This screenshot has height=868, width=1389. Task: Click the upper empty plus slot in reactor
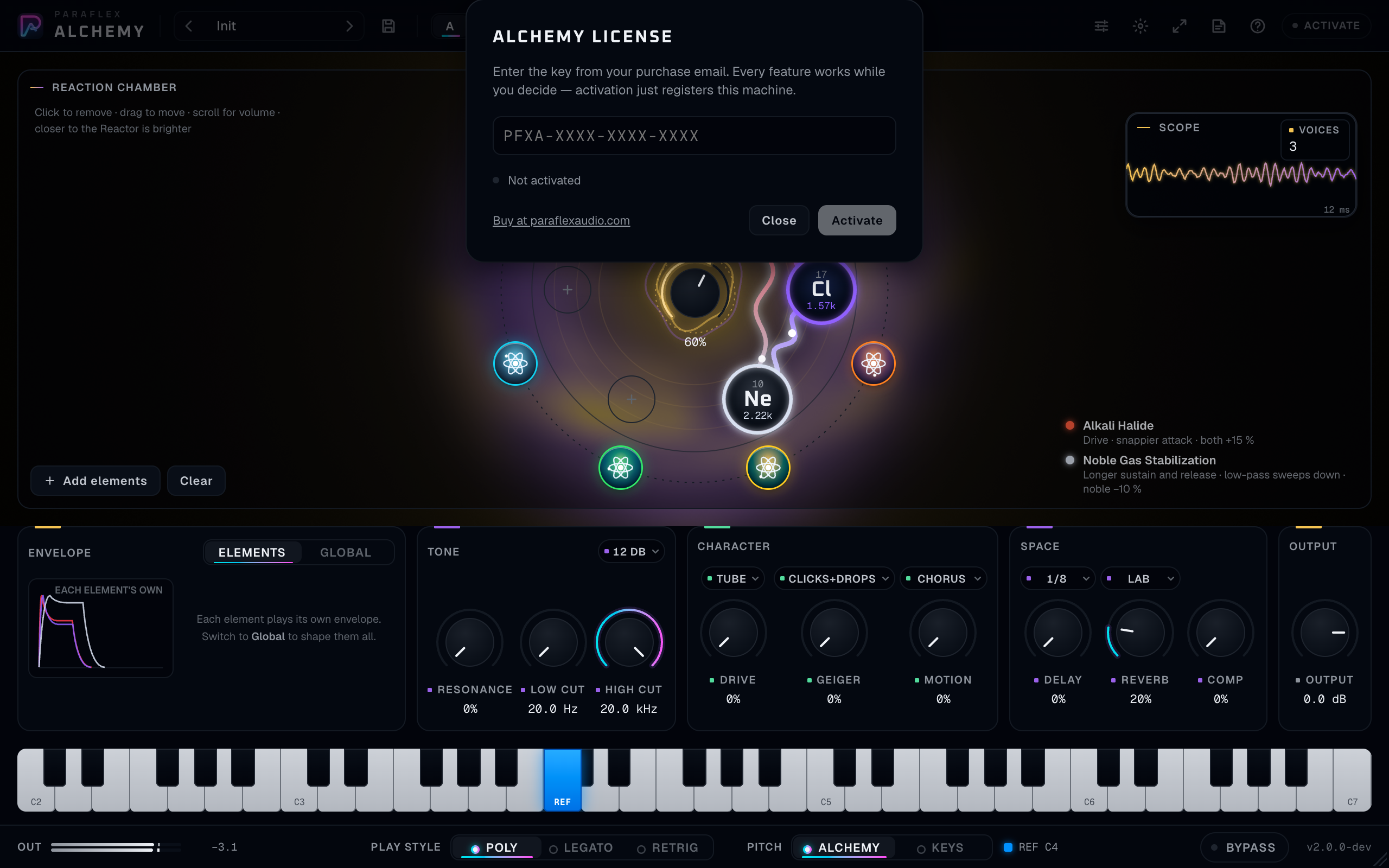(567, 289)
